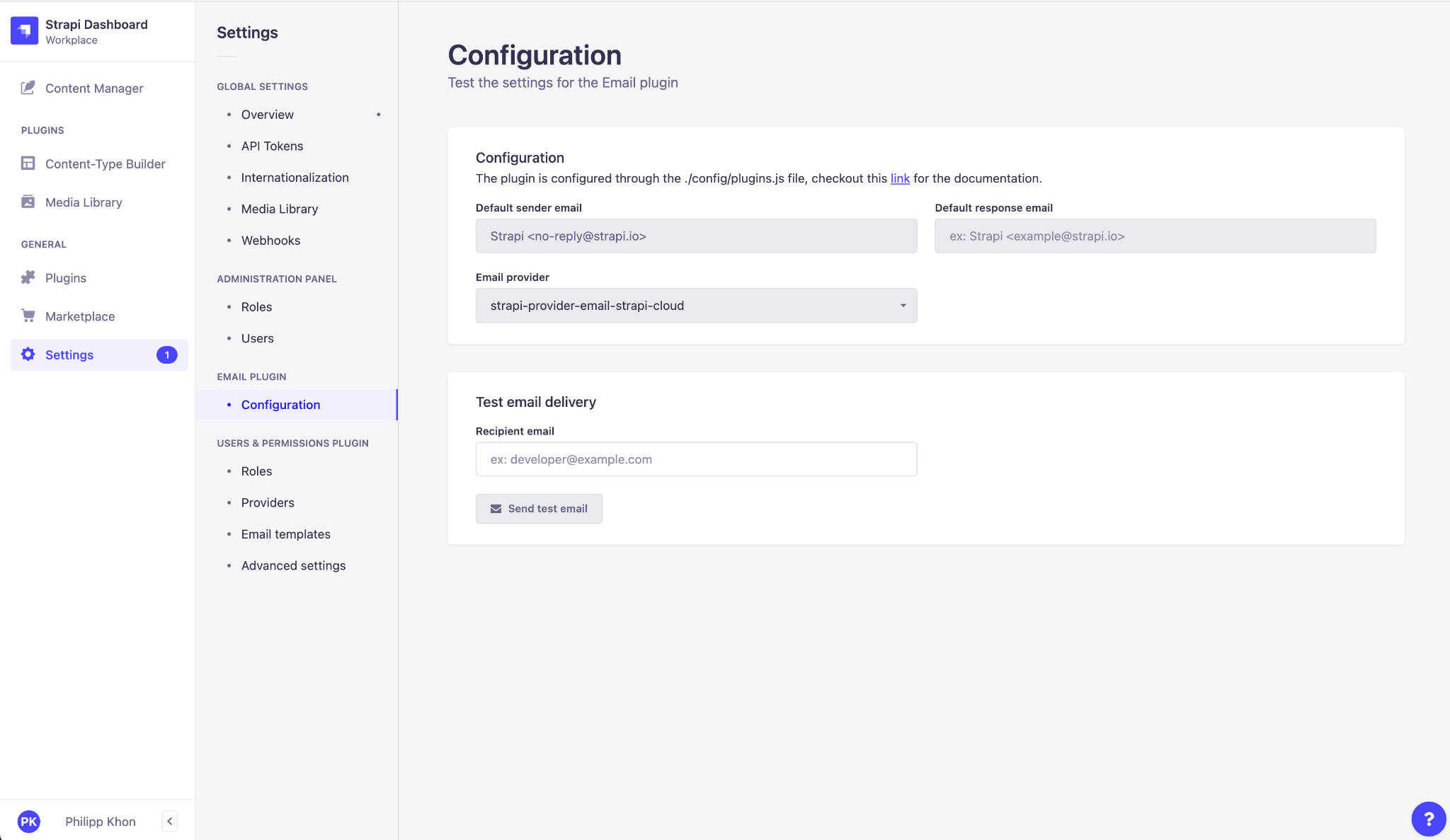1450x840 pixels.
Task: Open Advanced settings under Users & Permissions
Action: [293, 565]
